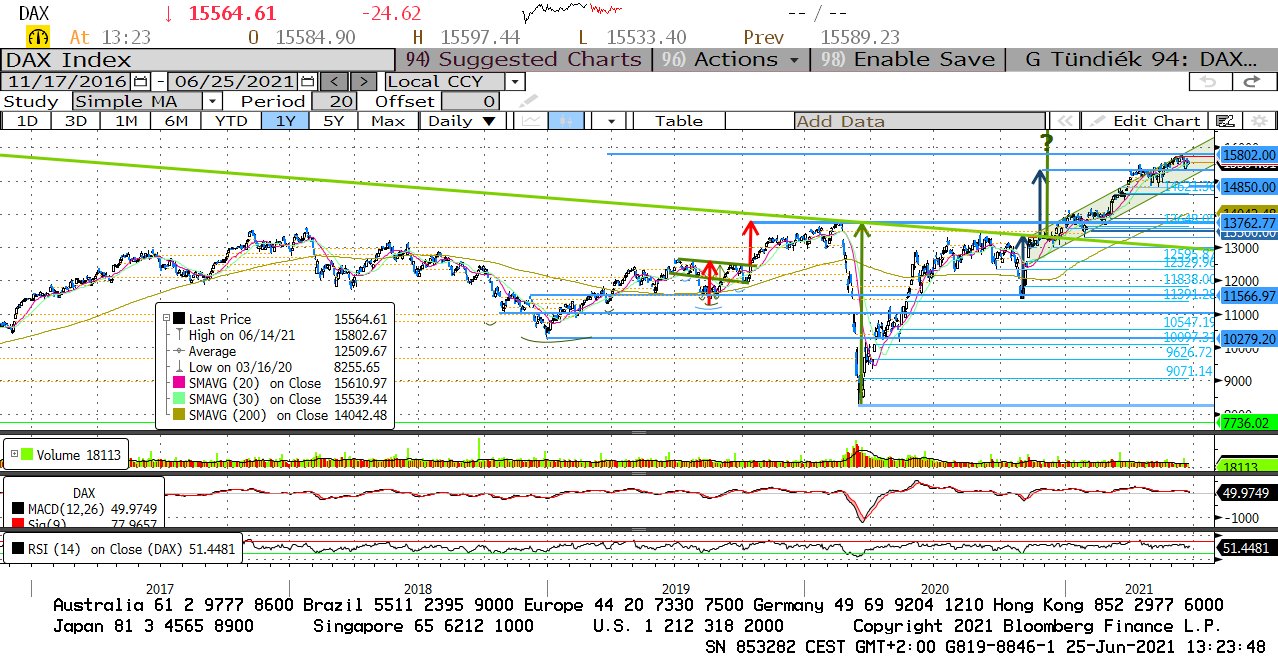The width and height of the screenshot is (1278, 670).
Task: Open the start date calendar picker
Action: [140, 82]
